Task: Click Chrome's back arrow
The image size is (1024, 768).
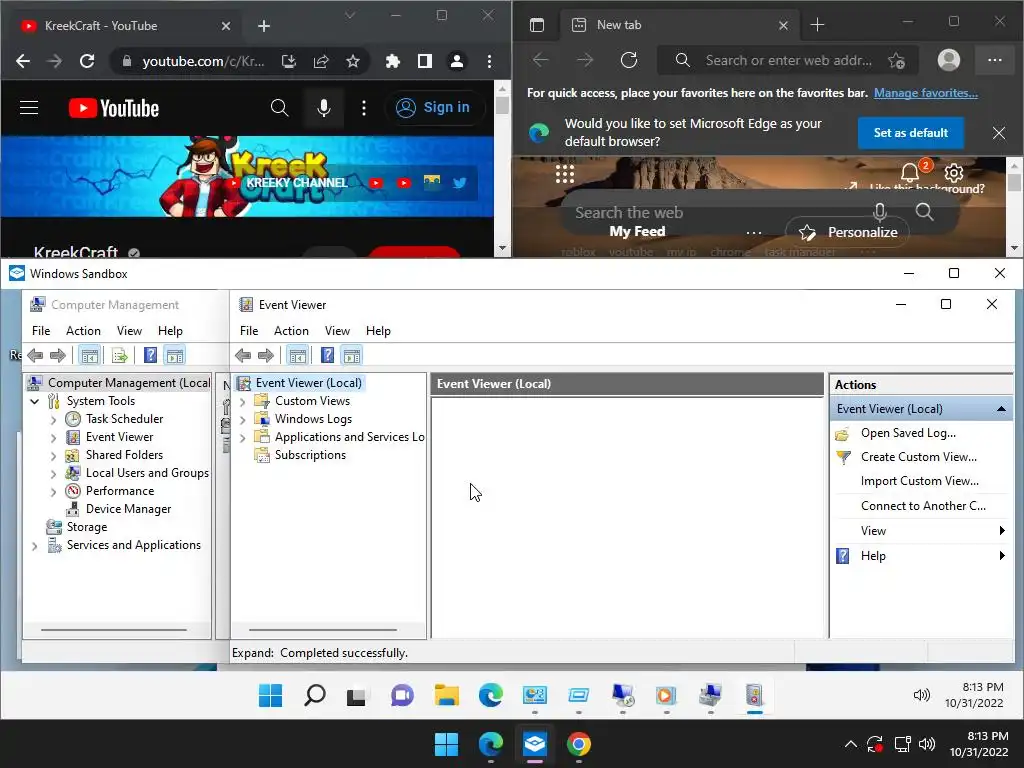Action: [23, 61]
